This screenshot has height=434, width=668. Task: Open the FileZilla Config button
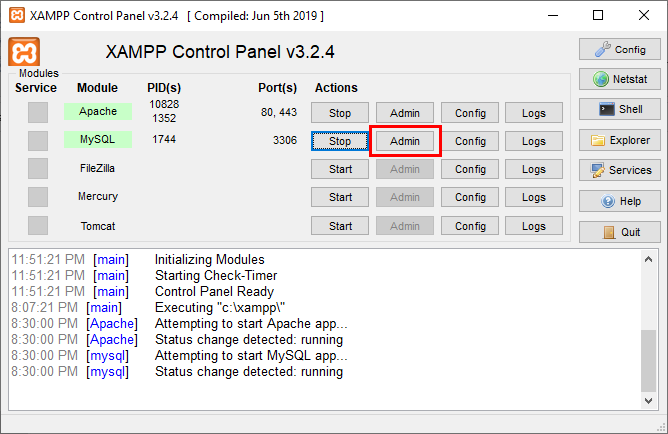pos(470,169)
